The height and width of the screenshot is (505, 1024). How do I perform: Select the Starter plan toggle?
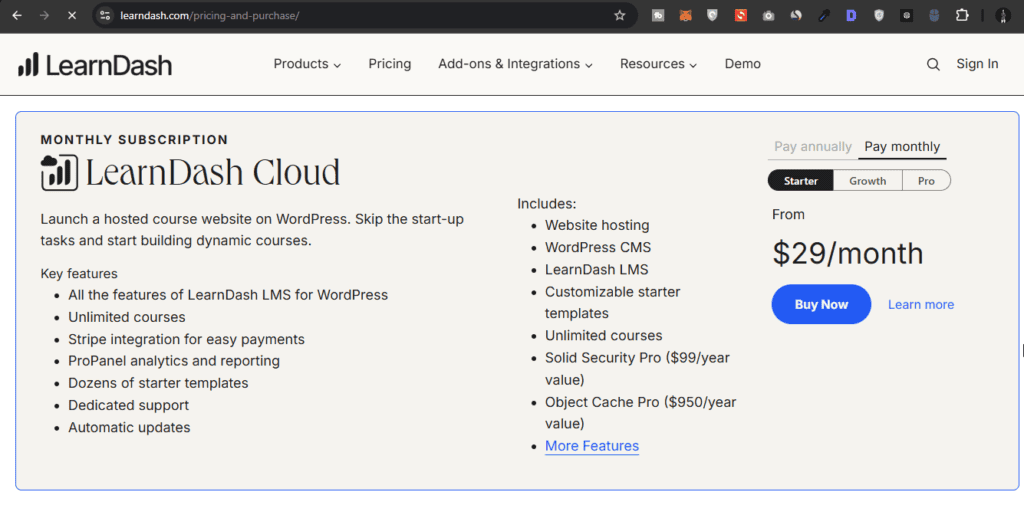pyautogui.click(x=801, y=181)
